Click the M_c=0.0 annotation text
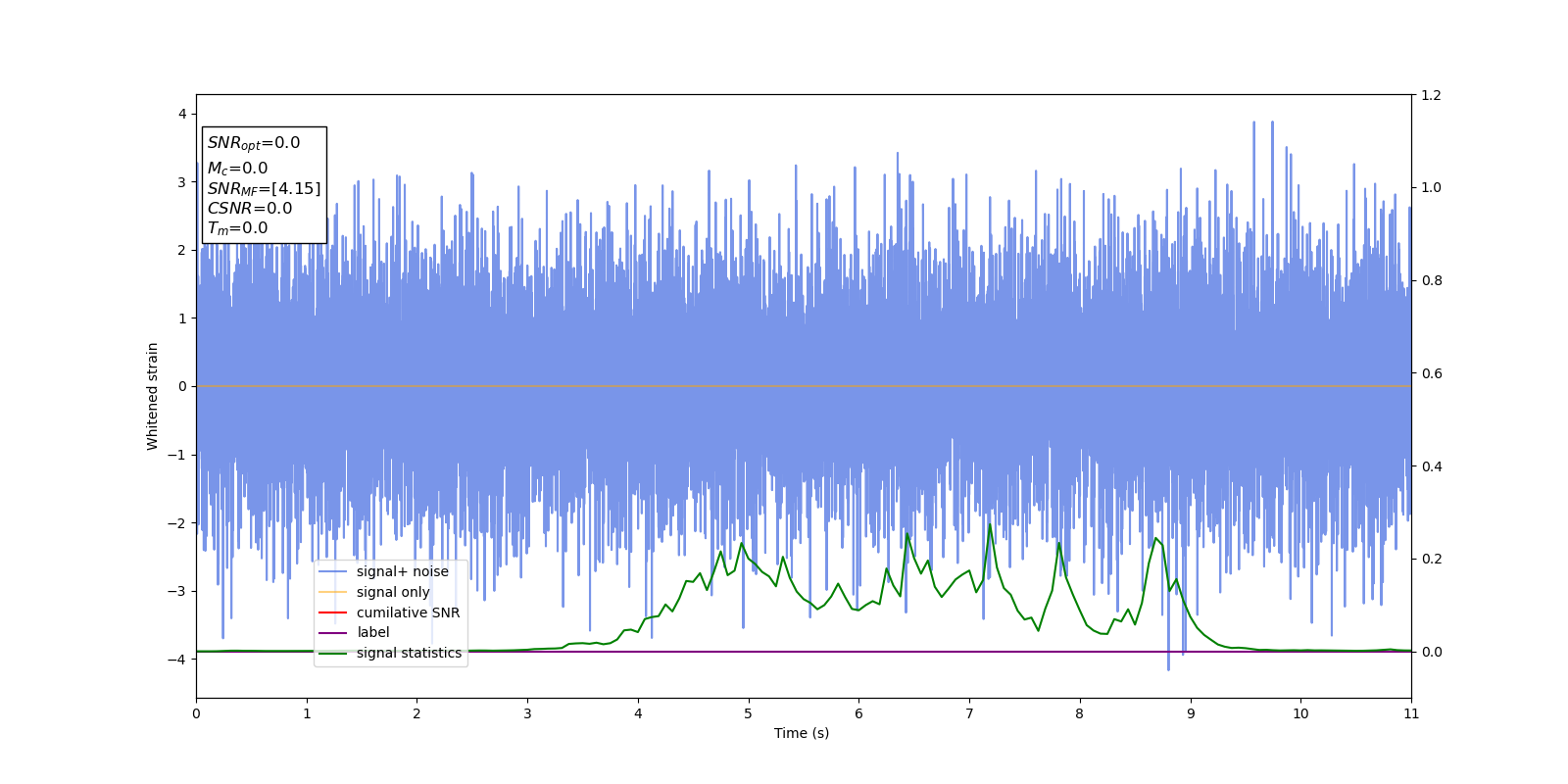The image size is (1568, 784). pyautogui.click(x=237, y=169)
